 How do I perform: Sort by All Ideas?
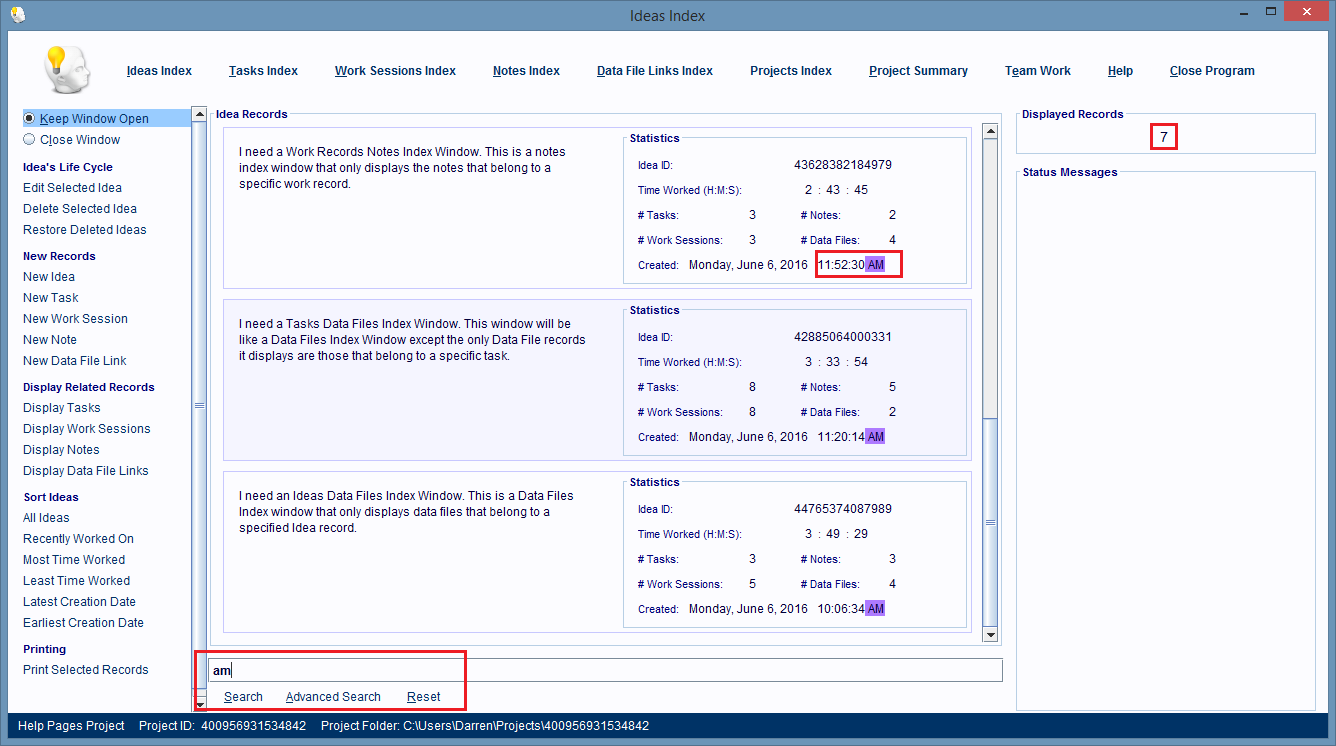(46, 518)
